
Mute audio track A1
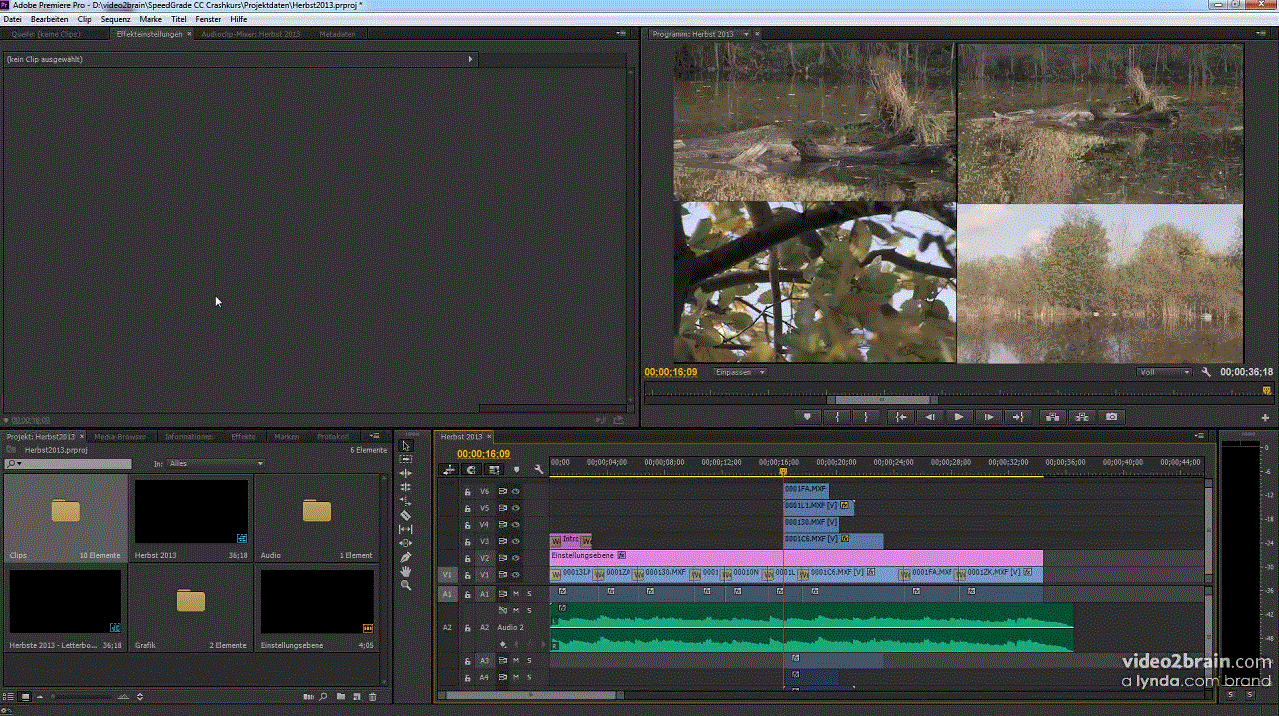(x=516, y=594)
